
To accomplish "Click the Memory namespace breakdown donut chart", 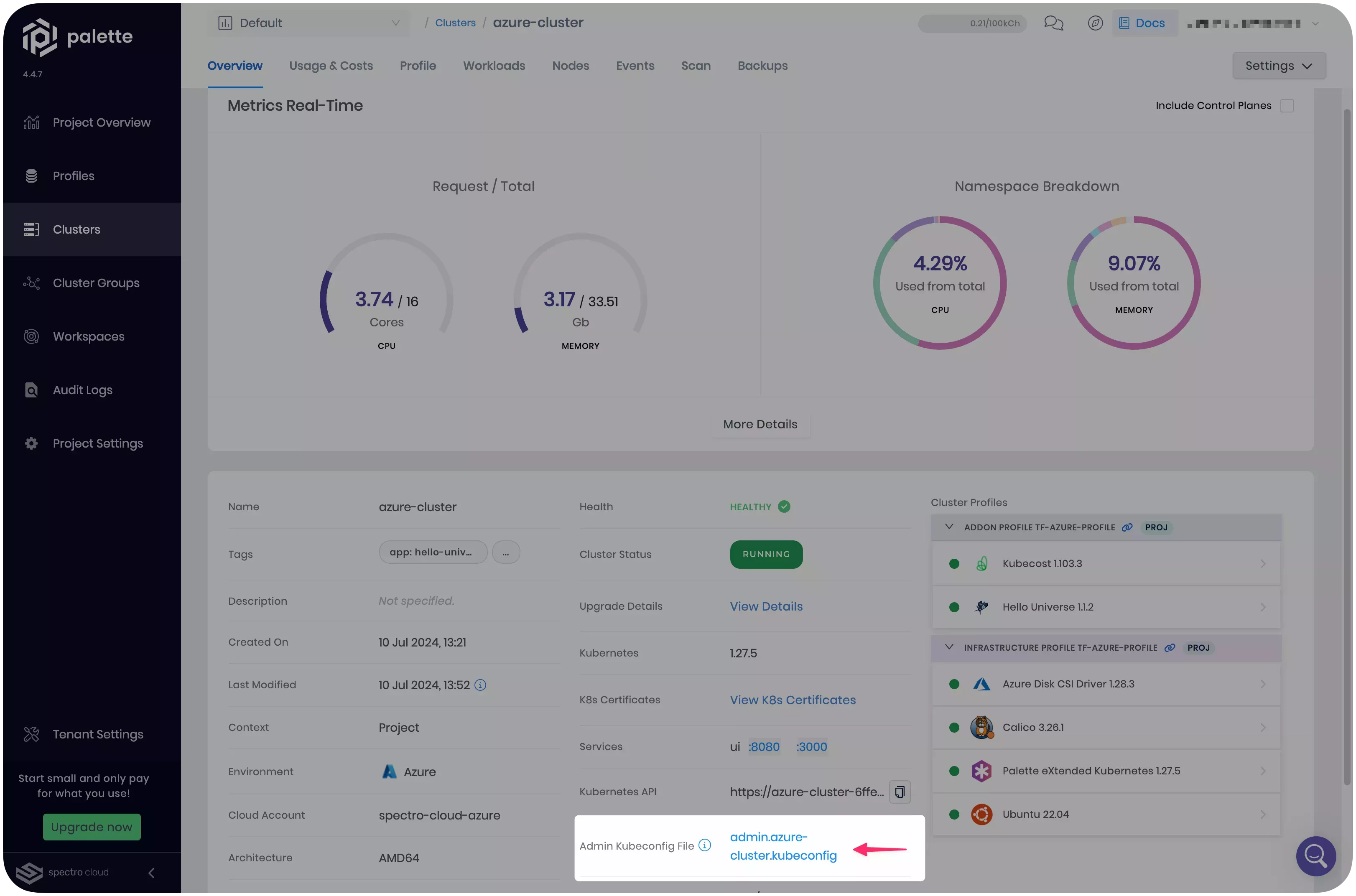I will click(1134, 283).
